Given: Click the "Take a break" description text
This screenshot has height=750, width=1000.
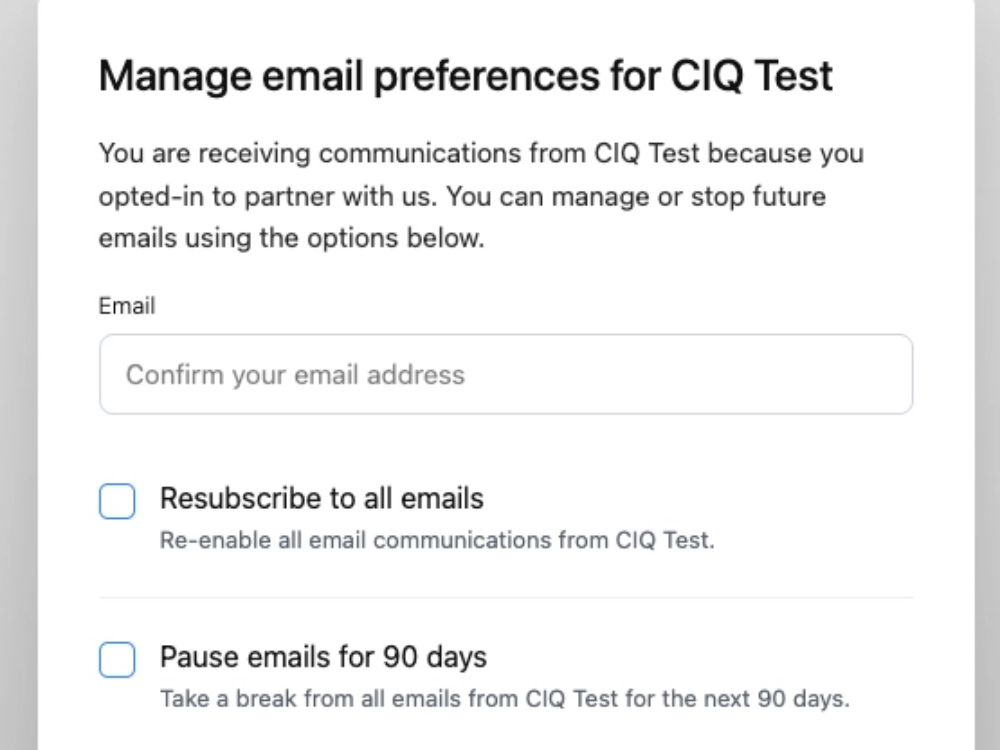Looking at the screenshot, I should click(504, 698).
